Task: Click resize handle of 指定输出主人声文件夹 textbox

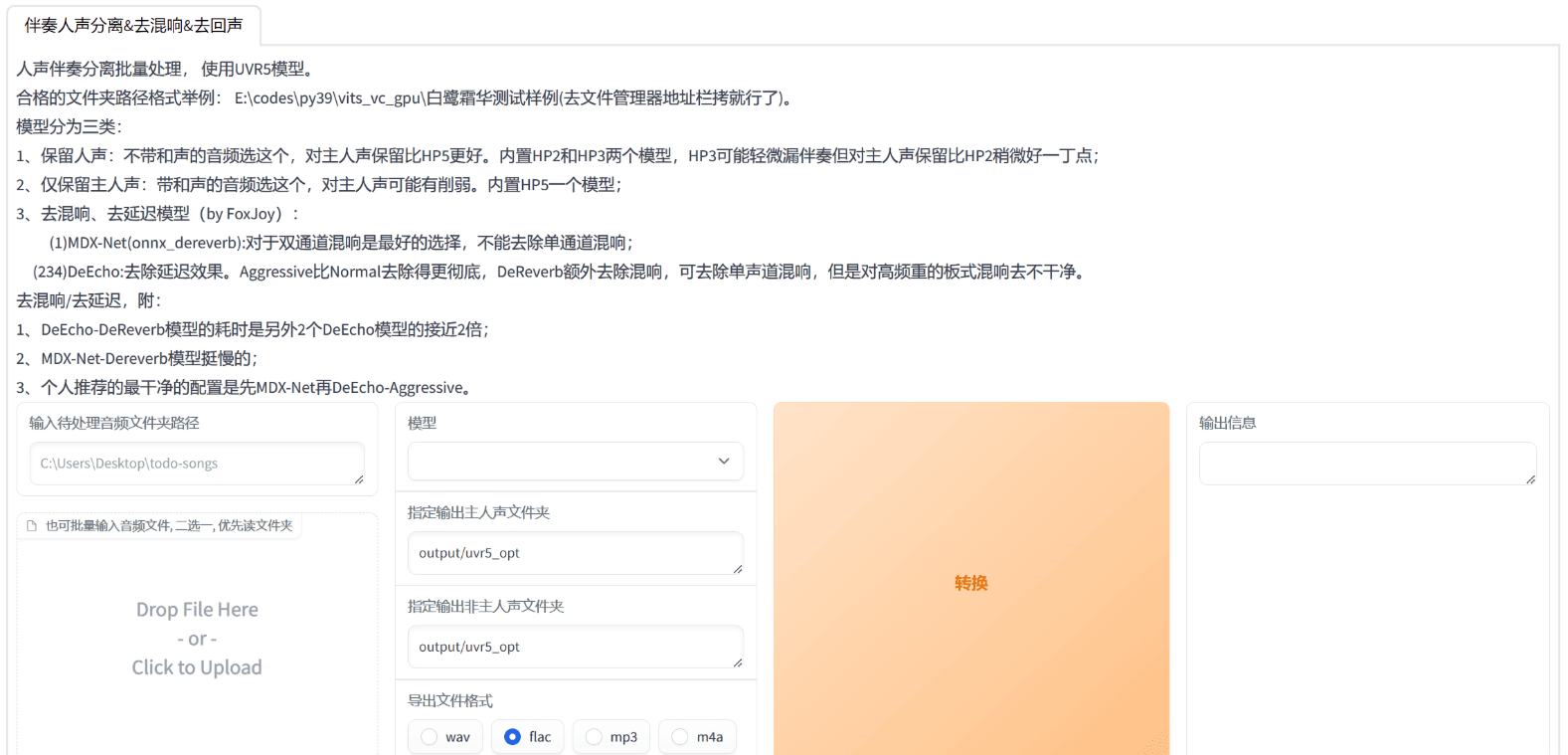Action: pyautogui.click(x=737, y=569)
